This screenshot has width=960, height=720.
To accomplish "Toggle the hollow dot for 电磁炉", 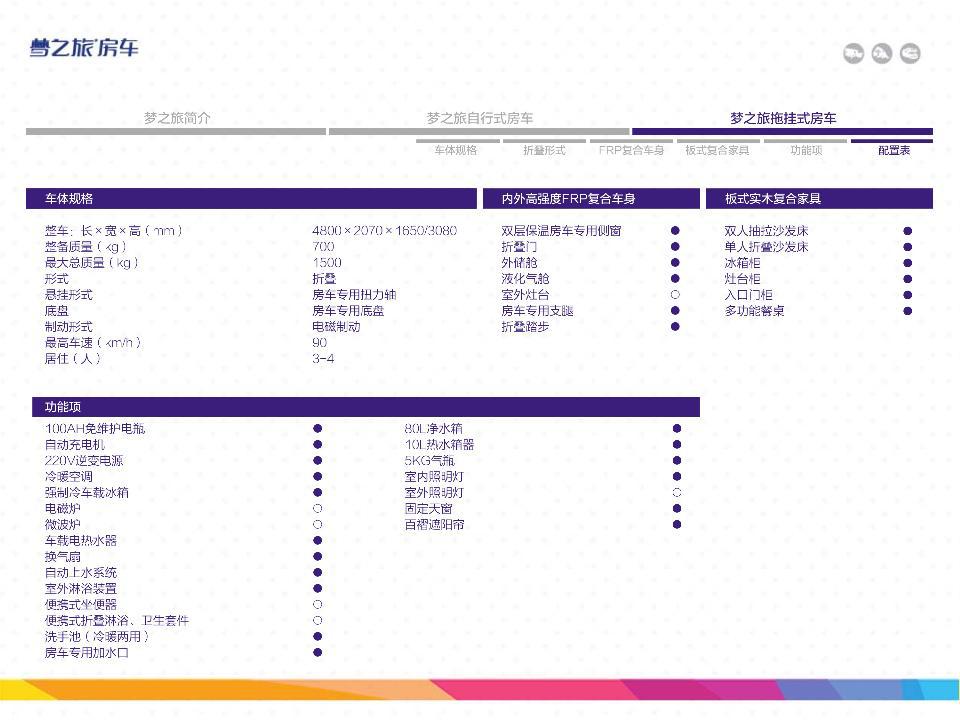I will [317, 509].
